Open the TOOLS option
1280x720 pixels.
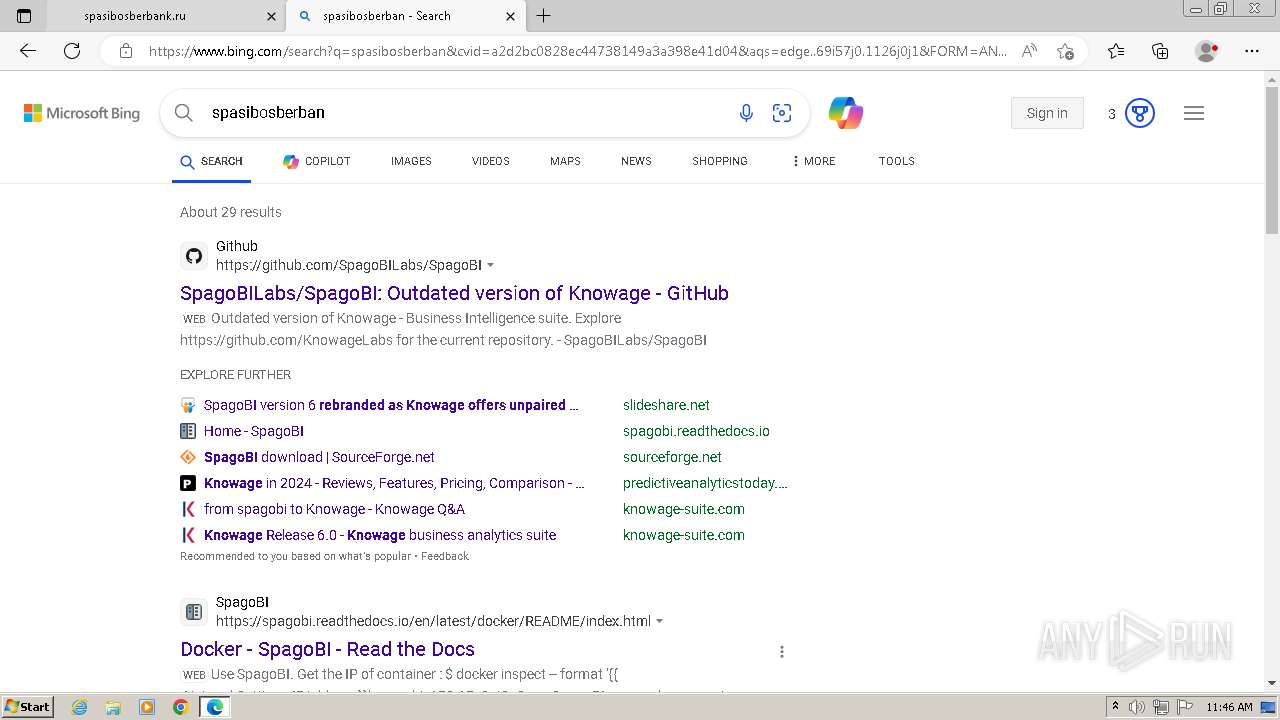897,161
